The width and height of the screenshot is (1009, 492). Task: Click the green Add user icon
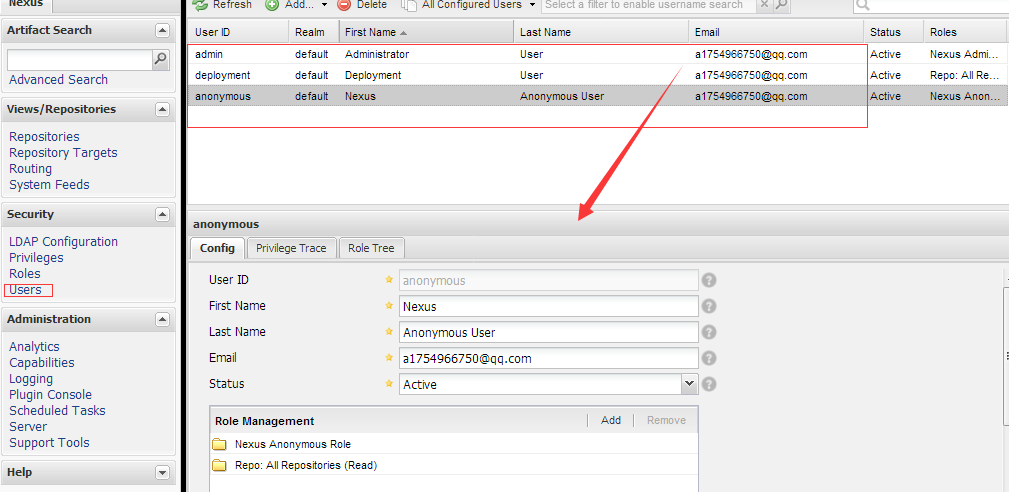pyautogui.click(x=272, y=5)
